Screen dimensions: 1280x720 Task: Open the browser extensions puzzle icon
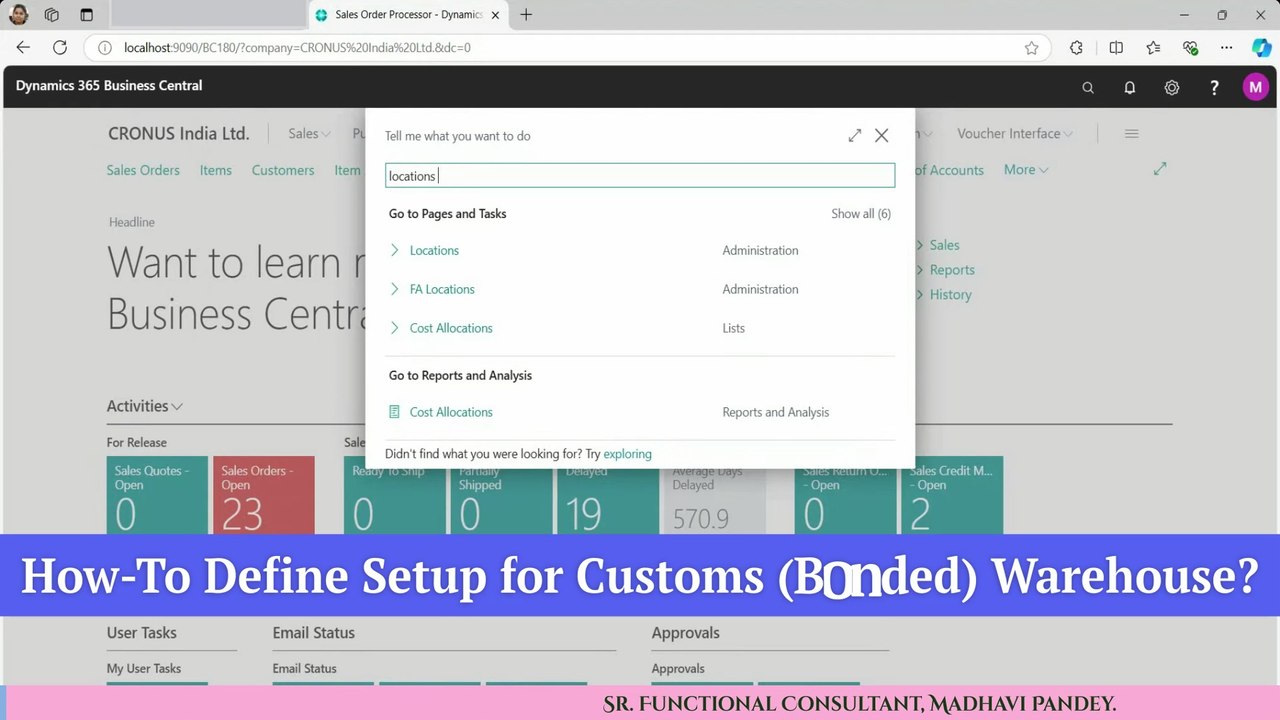pyautogui.click(x=1076, y=47)
